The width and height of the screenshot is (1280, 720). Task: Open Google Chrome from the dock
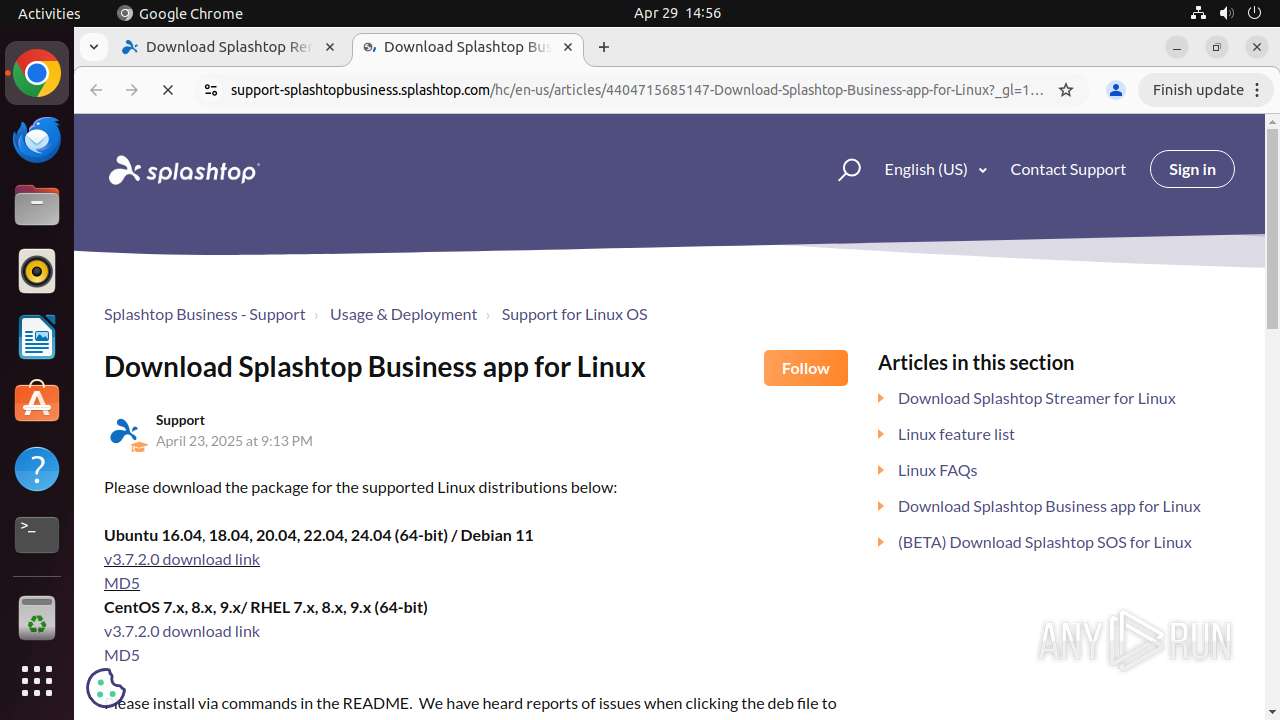click(x=37, y=74)
